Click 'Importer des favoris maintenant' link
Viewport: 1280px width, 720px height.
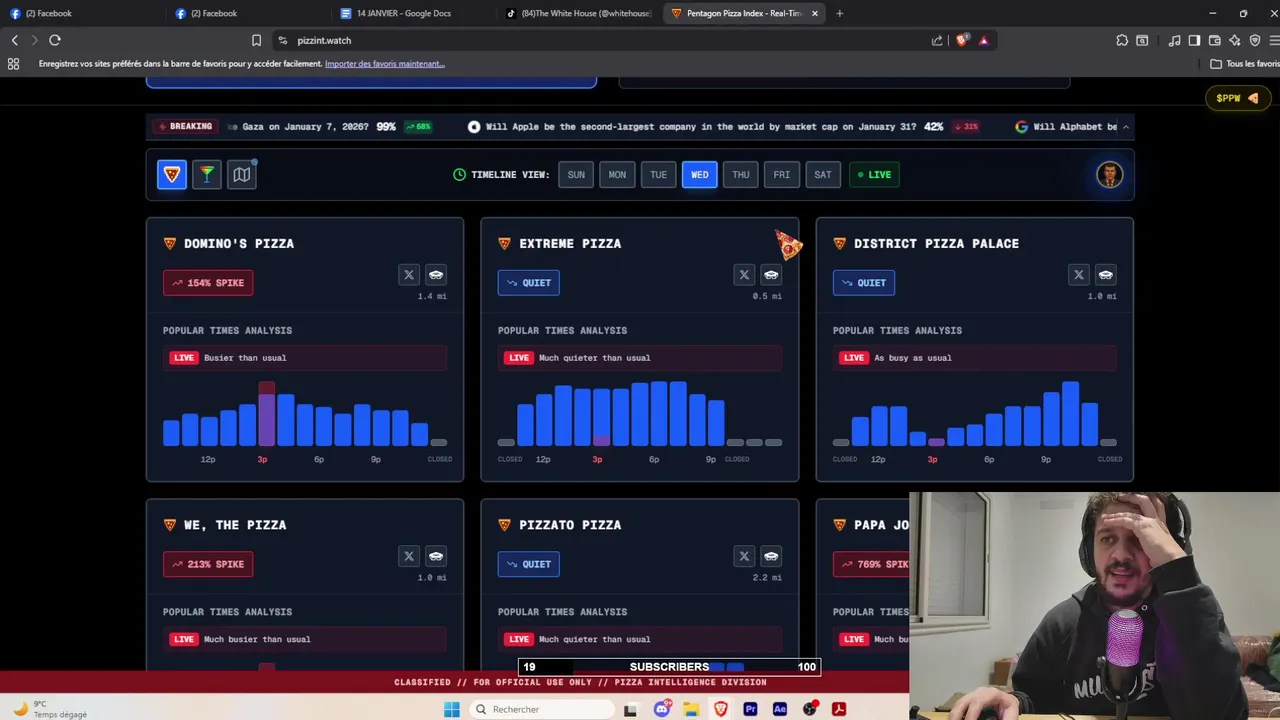[385, 64]
